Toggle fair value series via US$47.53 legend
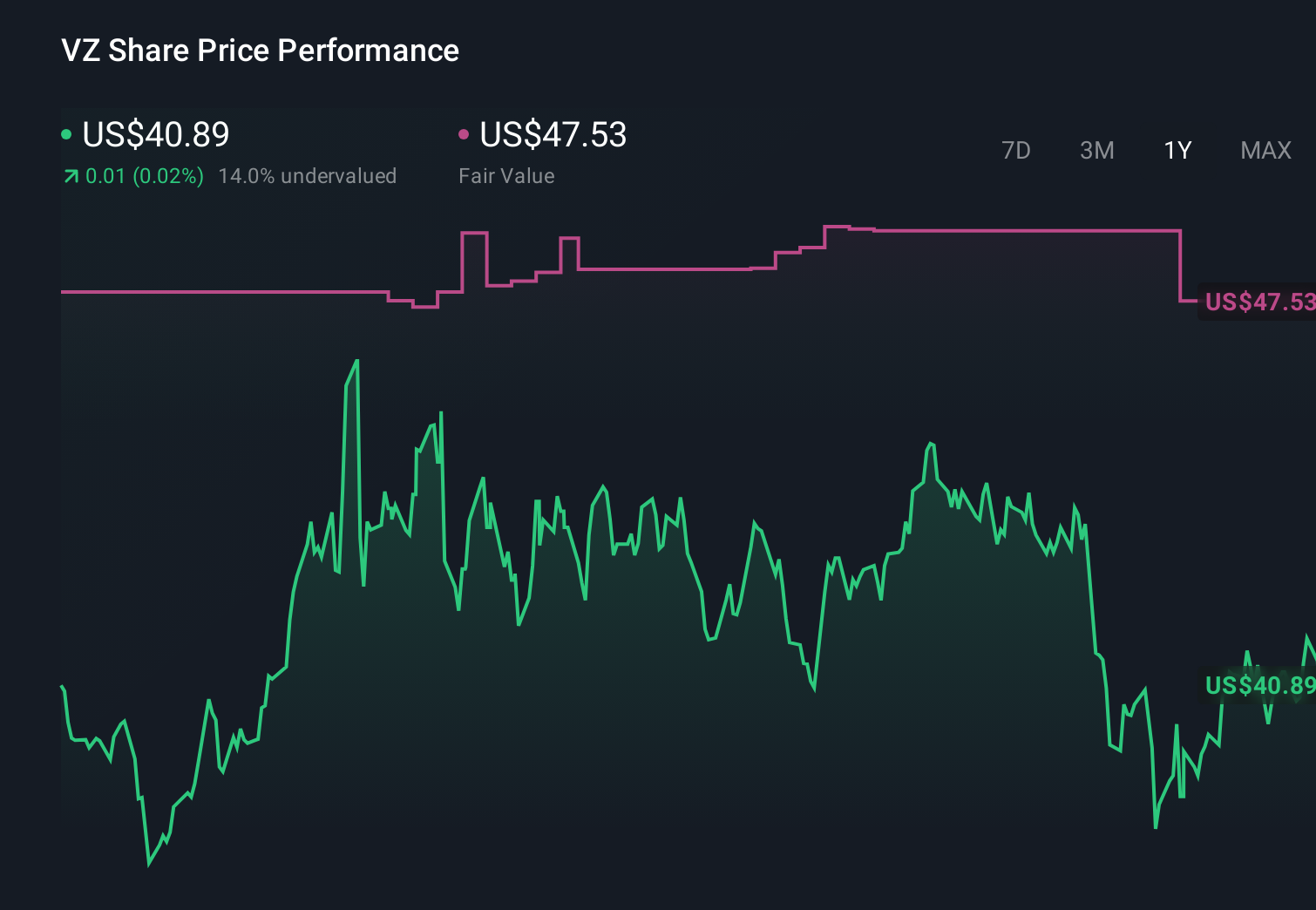 553,135
